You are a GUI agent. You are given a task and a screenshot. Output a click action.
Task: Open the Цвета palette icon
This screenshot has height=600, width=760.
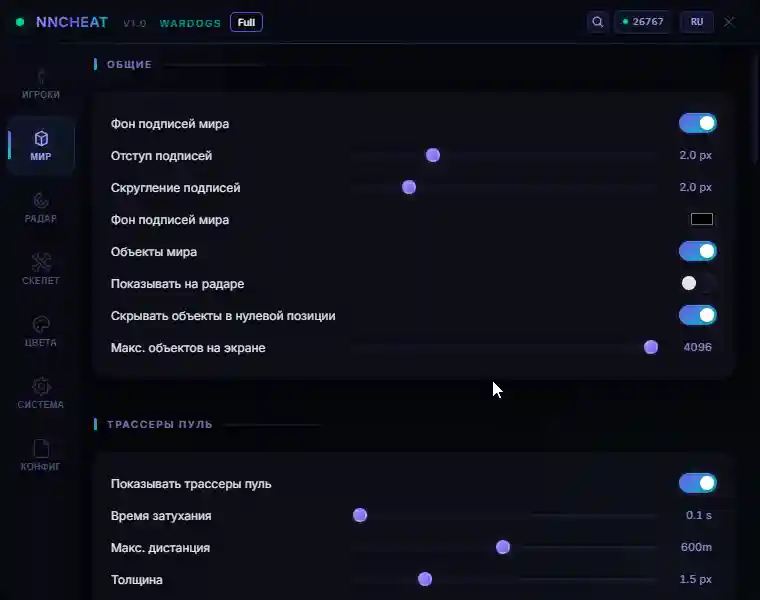pyautogui.click(x=41, y=325)
